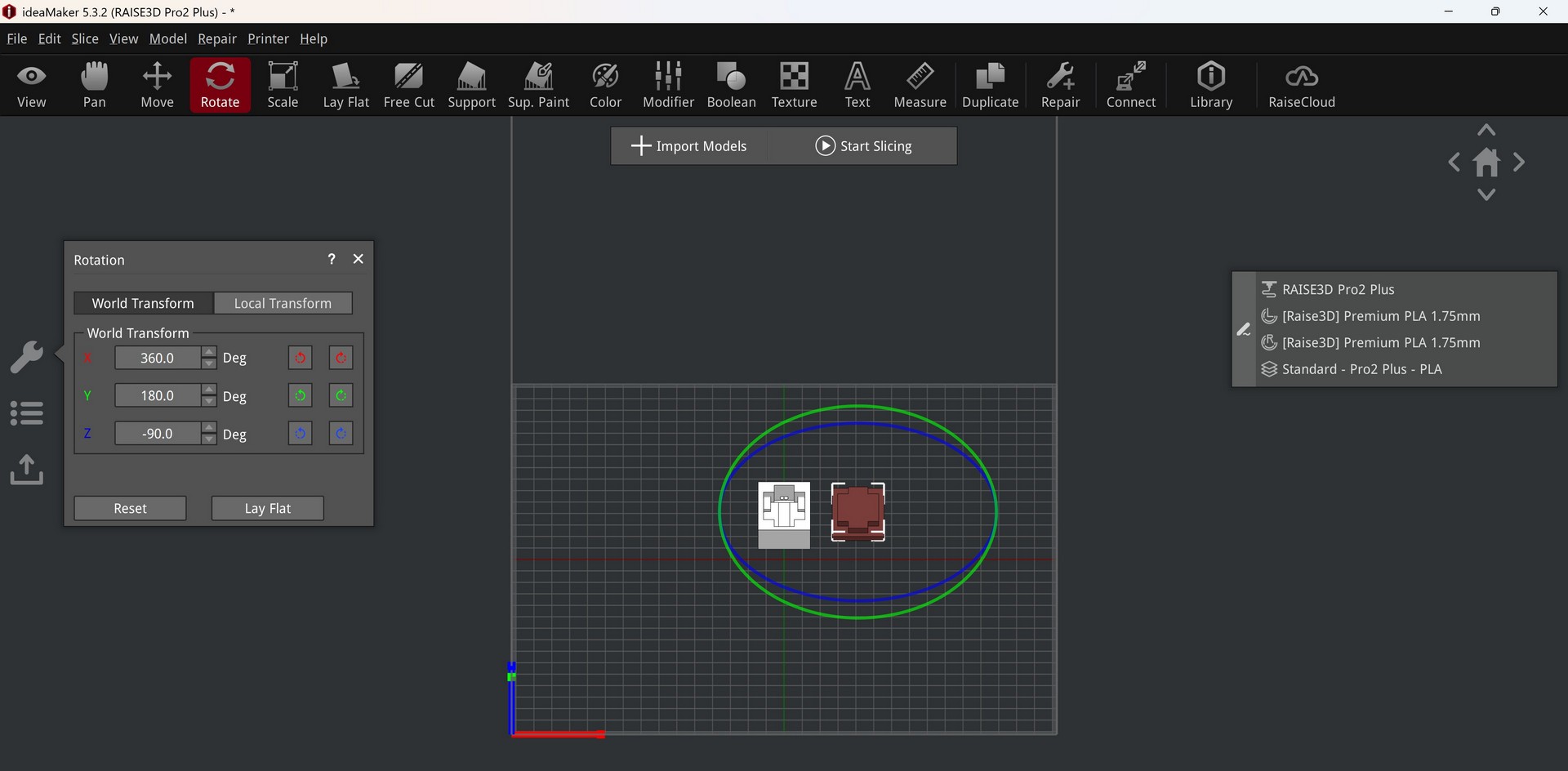
Task: Rotate view left with the left arrow
Action: [x=1454, y=163]
